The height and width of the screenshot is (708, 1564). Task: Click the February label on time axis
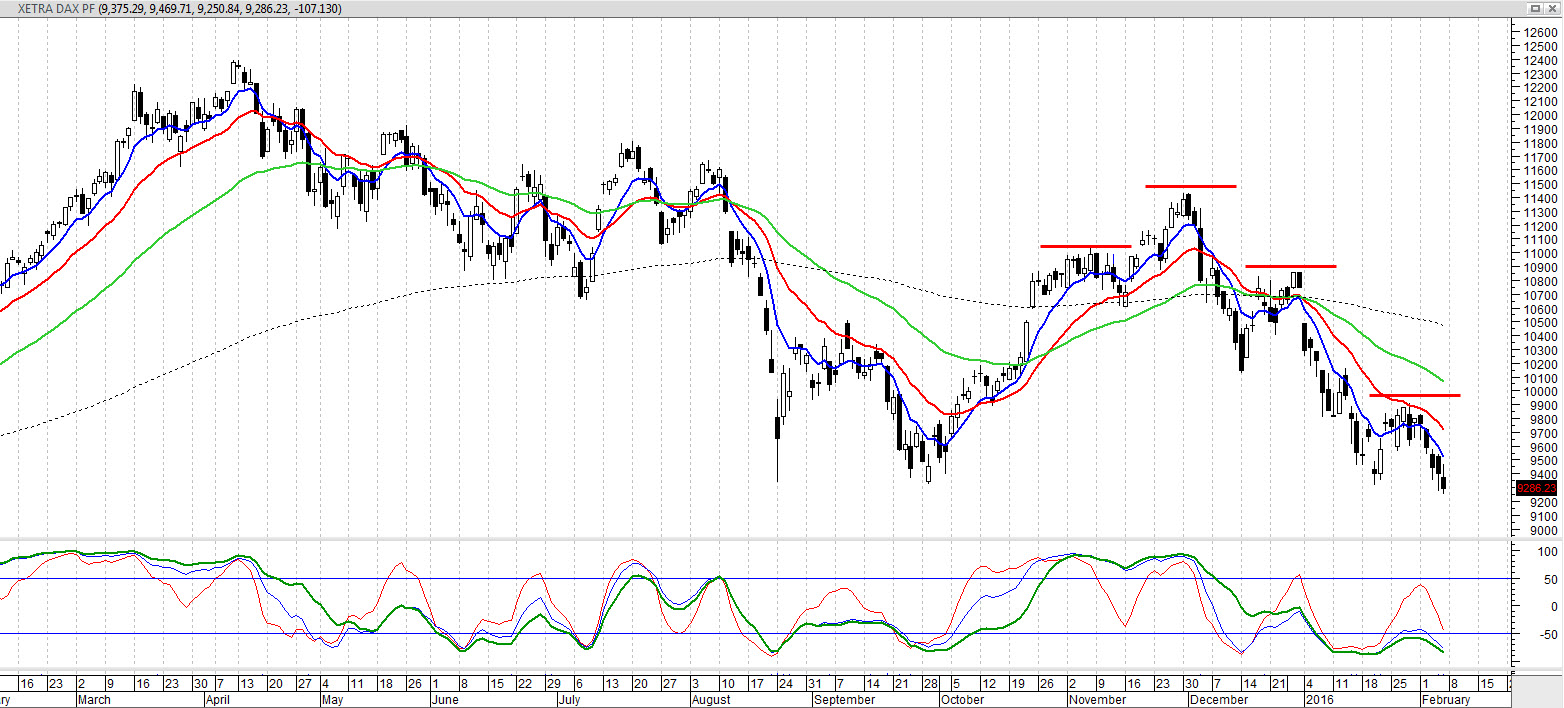pyautogui.click(x=1444, y=700)
